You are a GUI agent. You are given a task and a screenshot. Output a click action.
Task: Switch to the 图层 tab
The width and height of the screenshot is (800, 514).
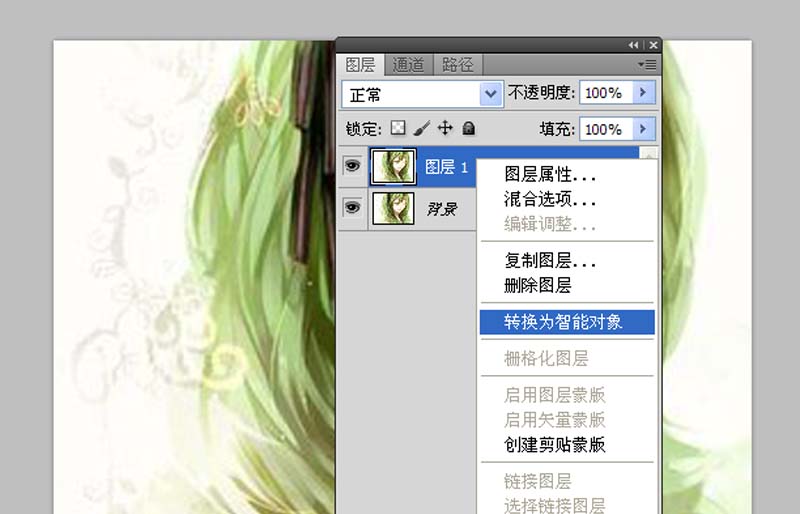click(x=360, y=65)
